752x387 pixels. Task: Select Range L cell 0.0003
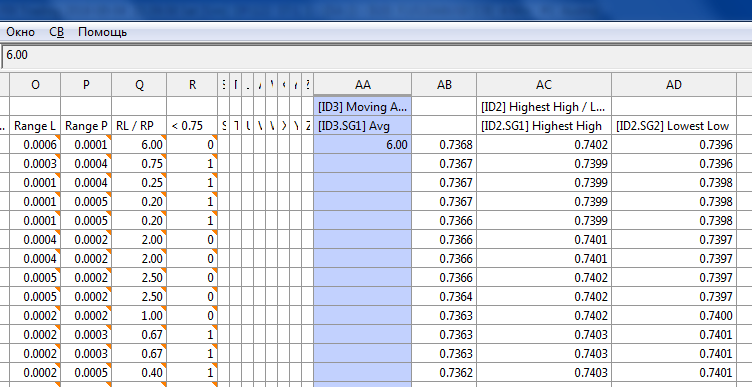(x=35, y=164)
